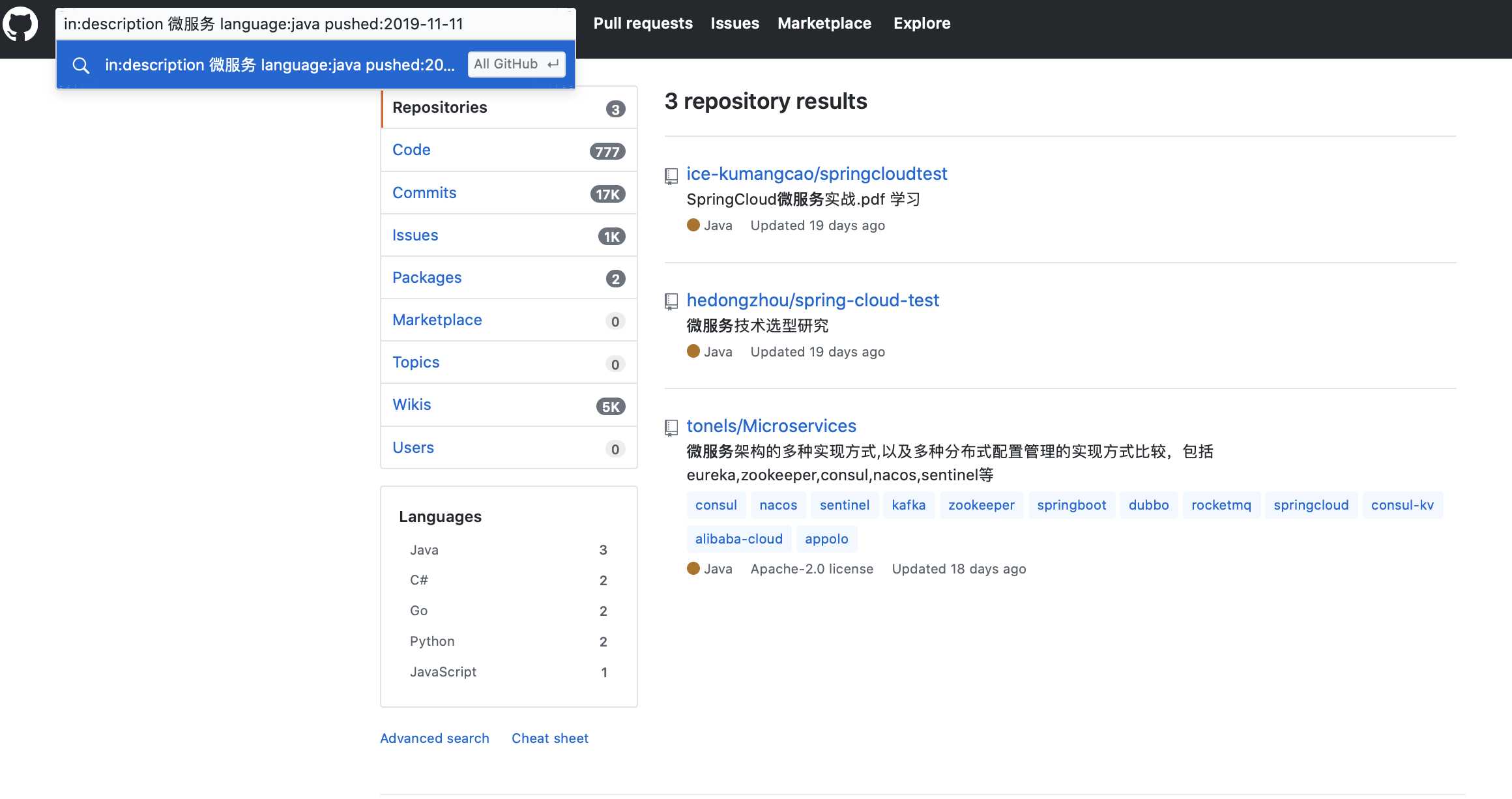The width and height of the screenshot is (1512, 799).
Task: Filter by Go language
Action: [509, 611]
